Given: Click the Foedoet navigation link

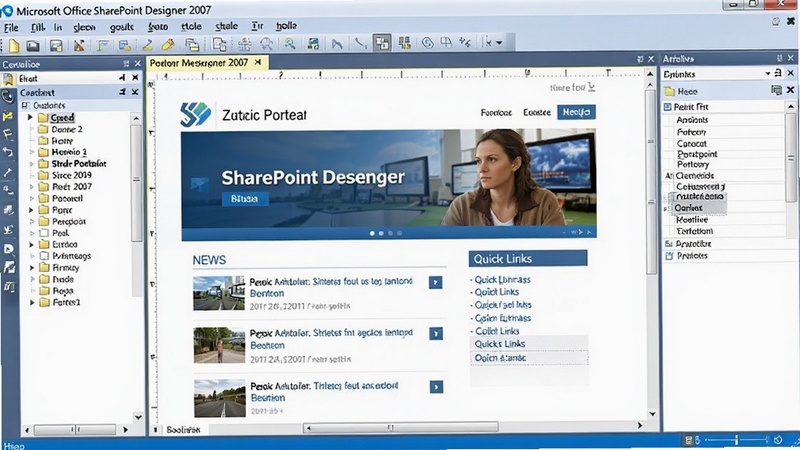Looking at the screenshot, I should point(496,112).
